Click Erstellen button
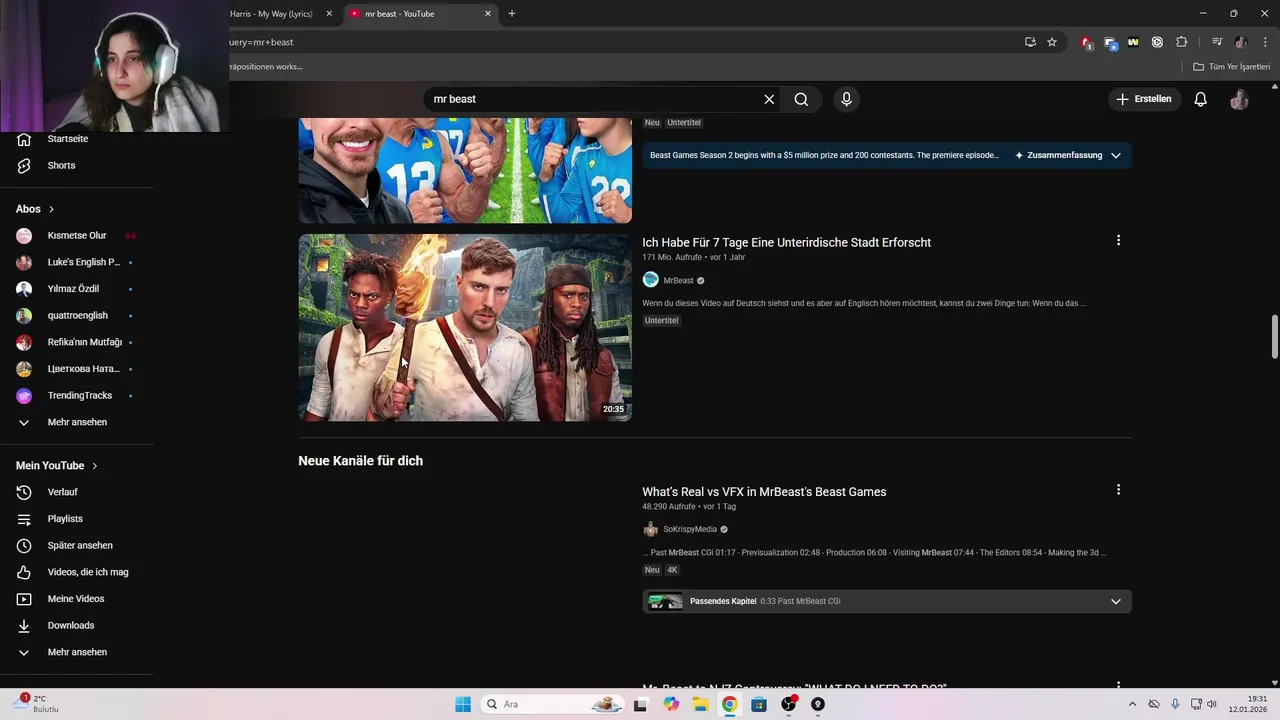Viewport: 1280px width, 720px height. coord(1144,99)
